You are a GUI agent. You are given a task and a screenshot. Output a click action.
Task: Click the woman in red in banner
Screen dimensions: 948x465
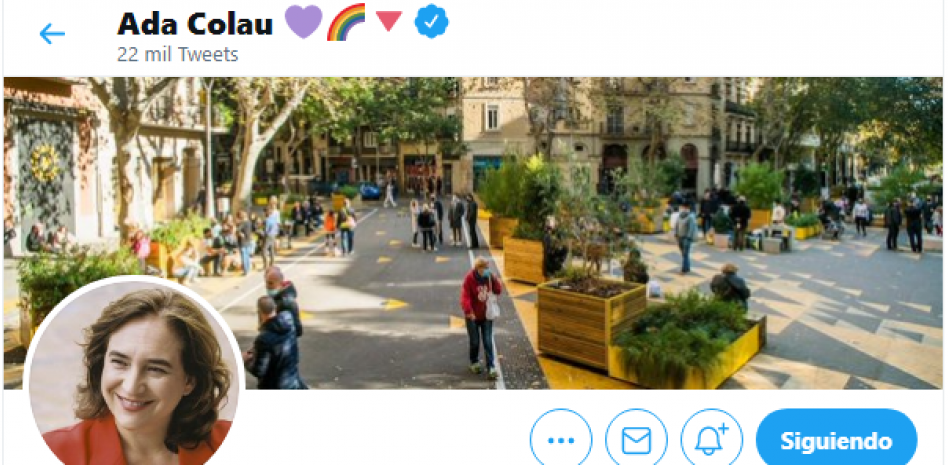point(481,317)
